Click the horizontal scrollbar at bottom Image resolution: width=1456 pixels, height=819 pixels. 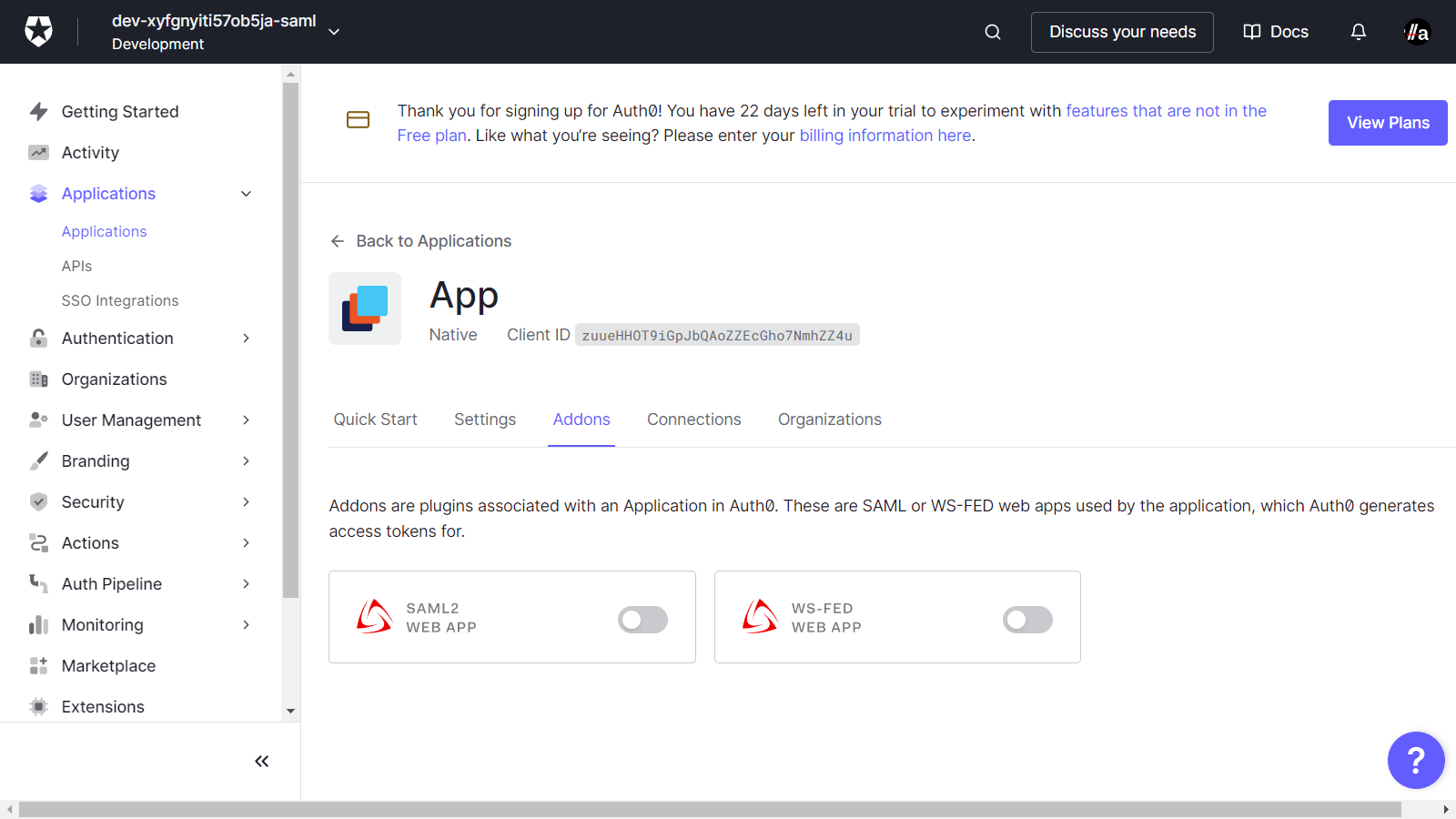tap(710, 809)
